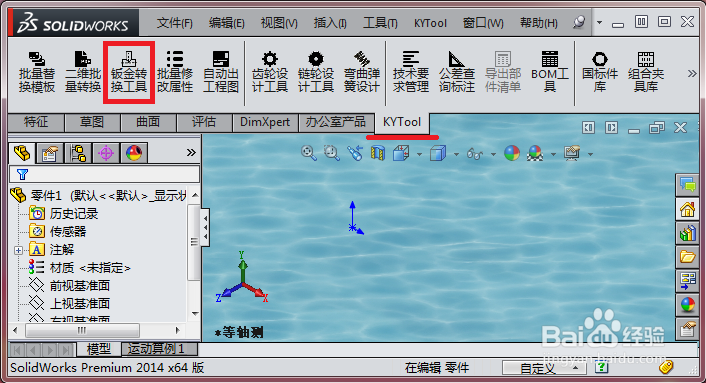Viewport: 706px width, 383px height.
Task: Expand the 注解 tree node
Action: coord(18,250)
